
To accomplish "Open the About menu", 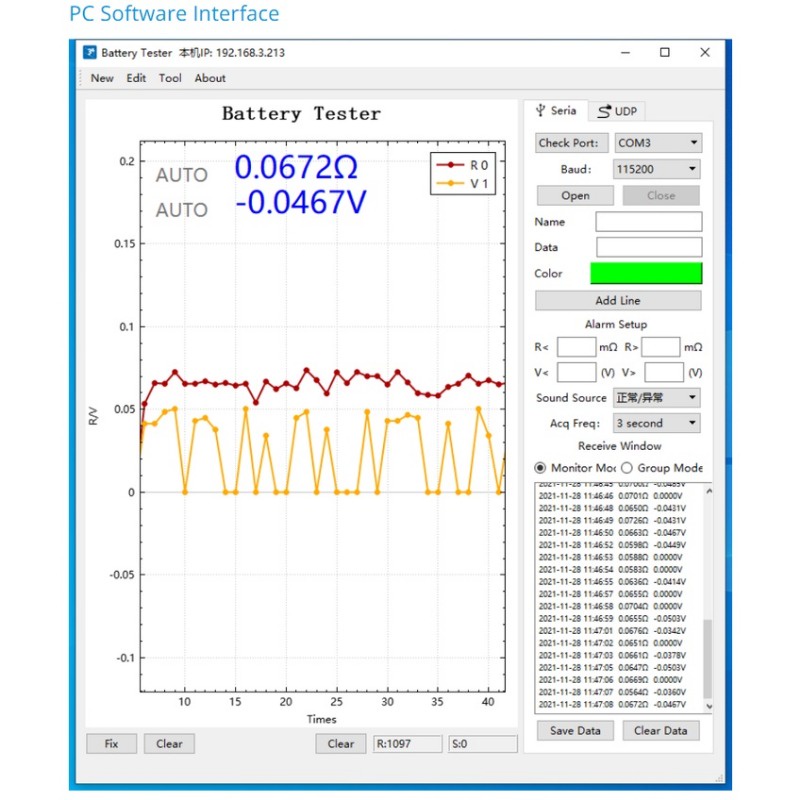I will [x=210, y=78].
